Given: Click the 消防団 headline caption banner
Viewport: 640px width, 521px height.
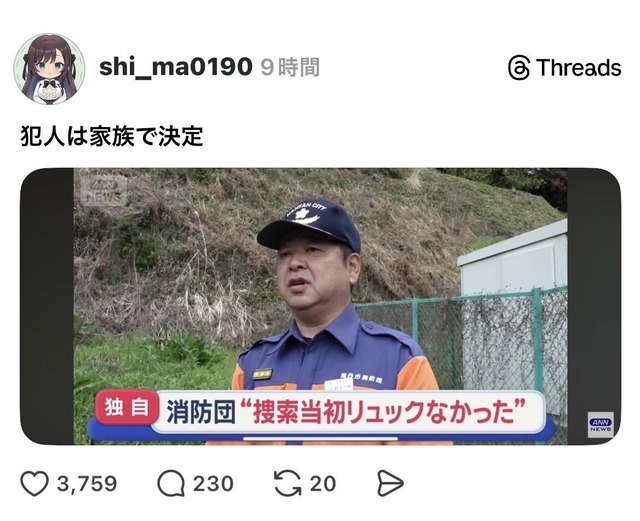Looking at the screenshot, I should [349, 412].
